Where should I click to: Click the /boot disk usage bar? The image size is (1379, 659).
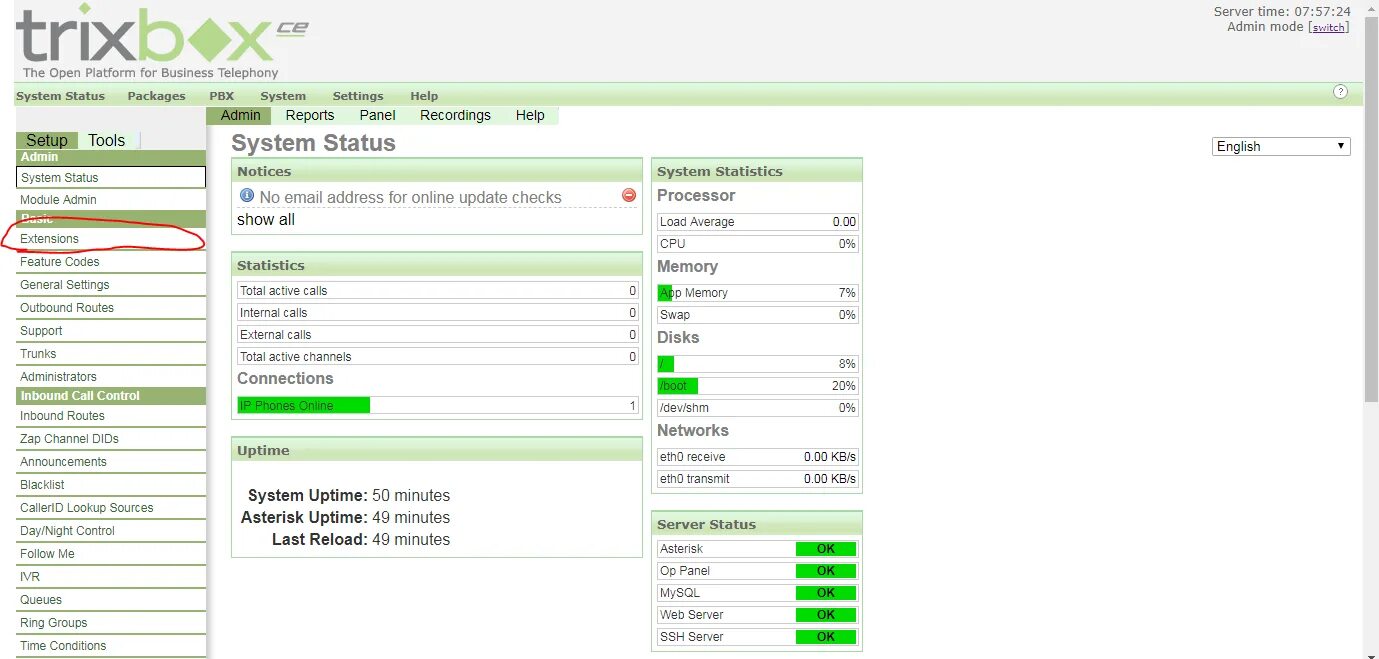(758, 386)
